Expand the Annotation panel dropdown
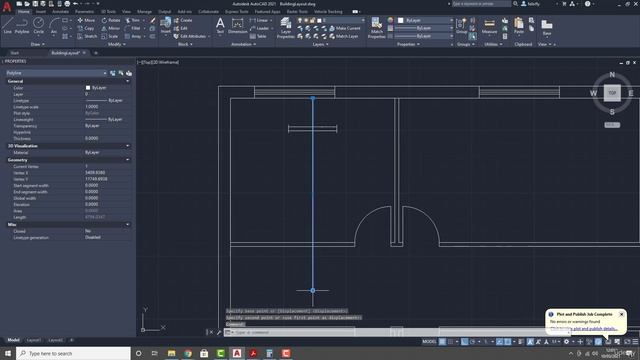640x360 pixels. [x=243, y=44]
